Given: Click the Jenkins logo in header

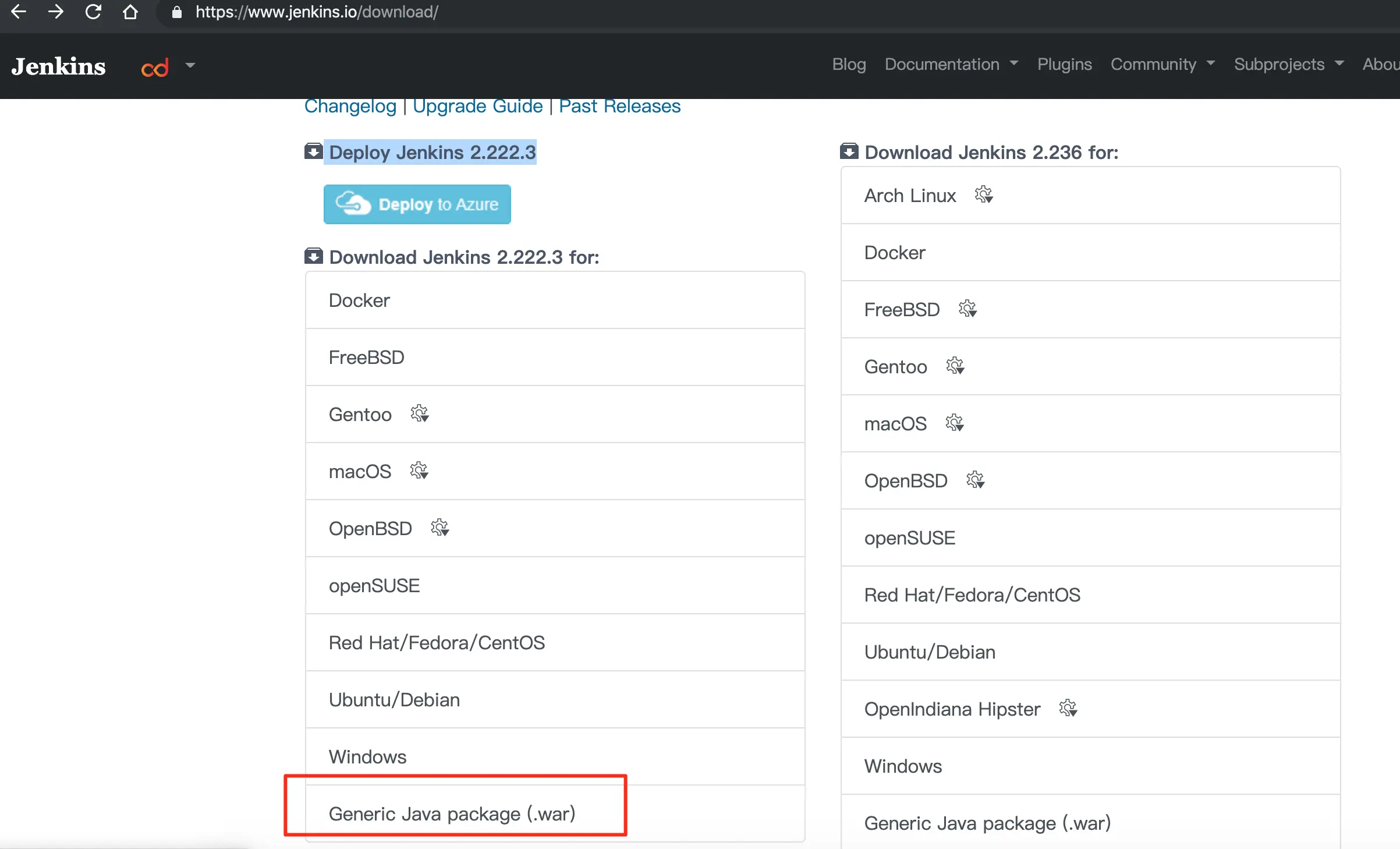Looking at the screenshot, I should pyautogui.click(x=58, y=66).
